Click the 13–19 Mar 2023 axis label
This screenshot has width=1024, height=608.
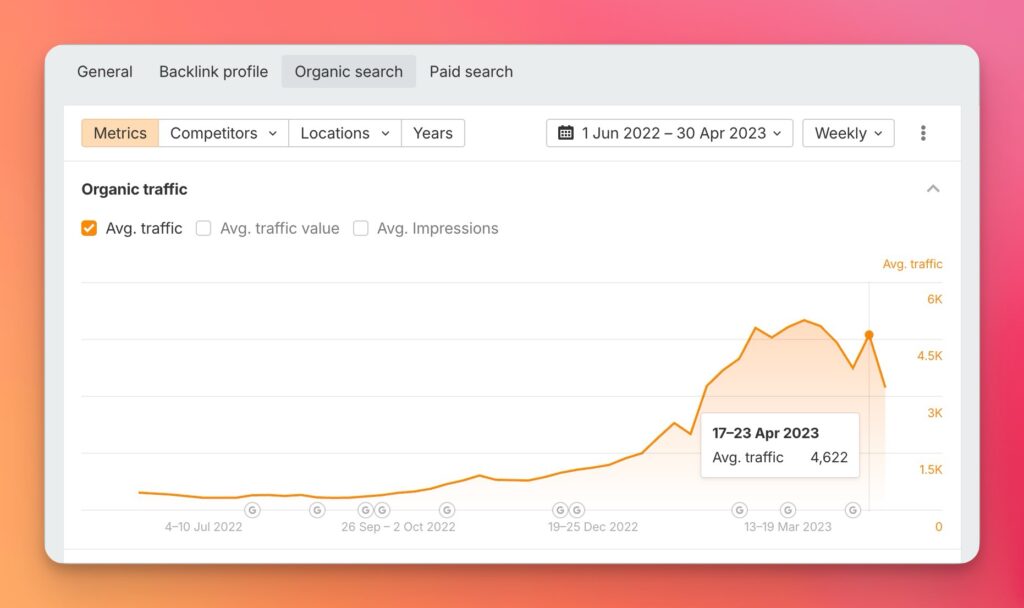pos(788,527)
